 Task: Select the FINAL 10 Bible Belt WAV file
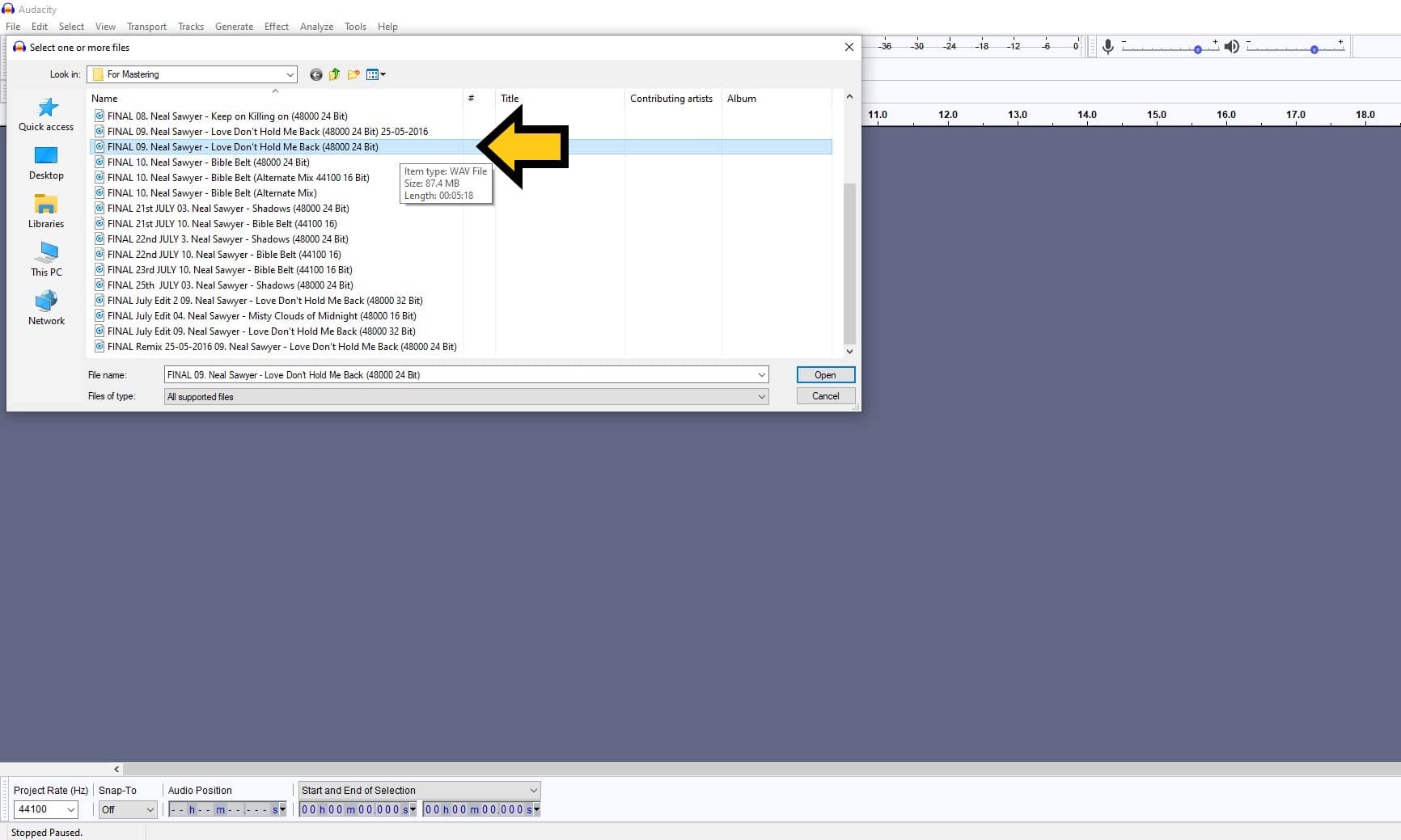(x=210, y=162)
